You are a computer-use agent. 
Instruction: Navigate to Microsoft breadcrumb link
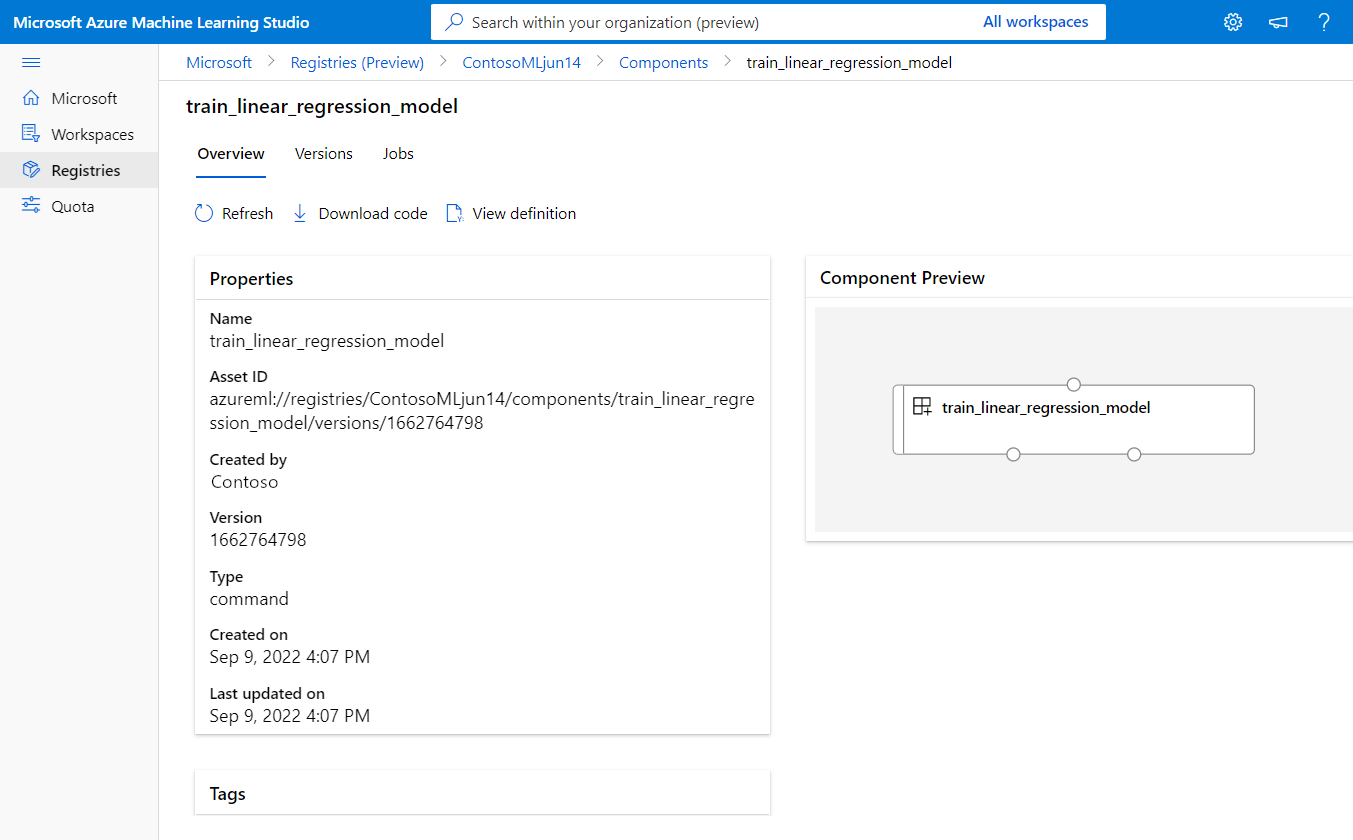tap(219, 62)
